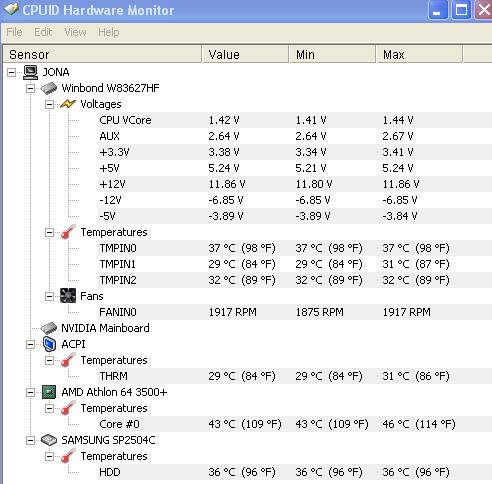This screenshot has height=484, width=492.
Task: Select the Winbond W83627HF chip icon
Action: (49, 88)
